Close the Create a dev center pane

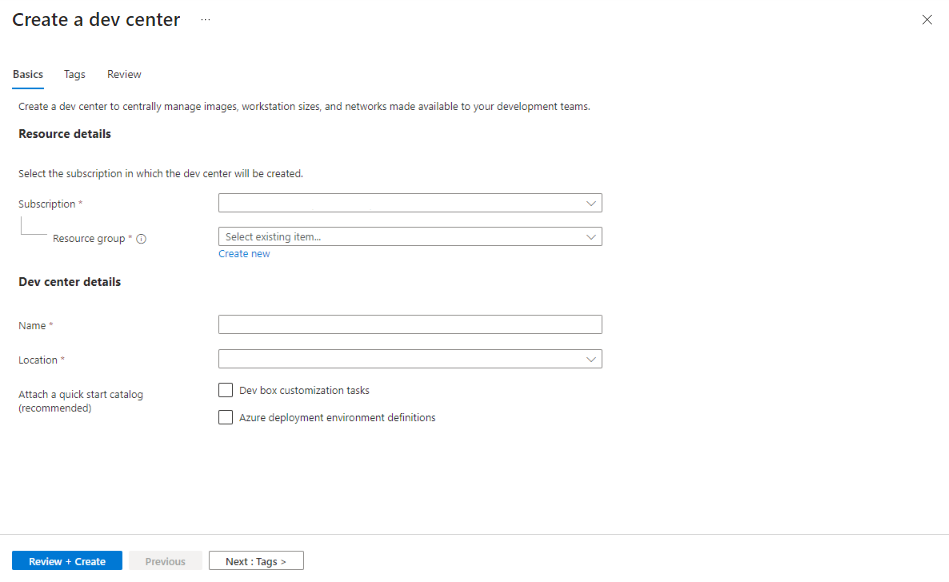(x=927, y=20)
